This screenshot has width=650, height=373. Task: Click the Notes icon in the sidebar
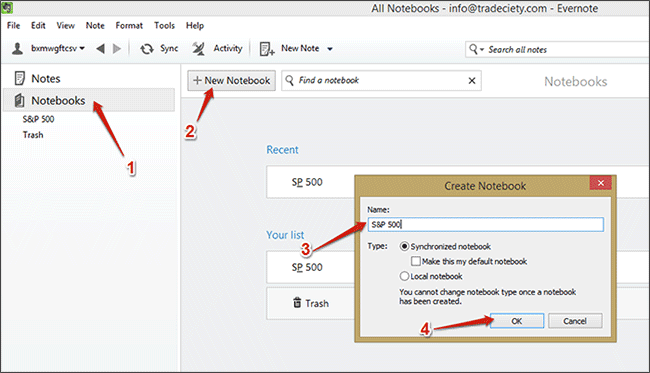(19, 78)
